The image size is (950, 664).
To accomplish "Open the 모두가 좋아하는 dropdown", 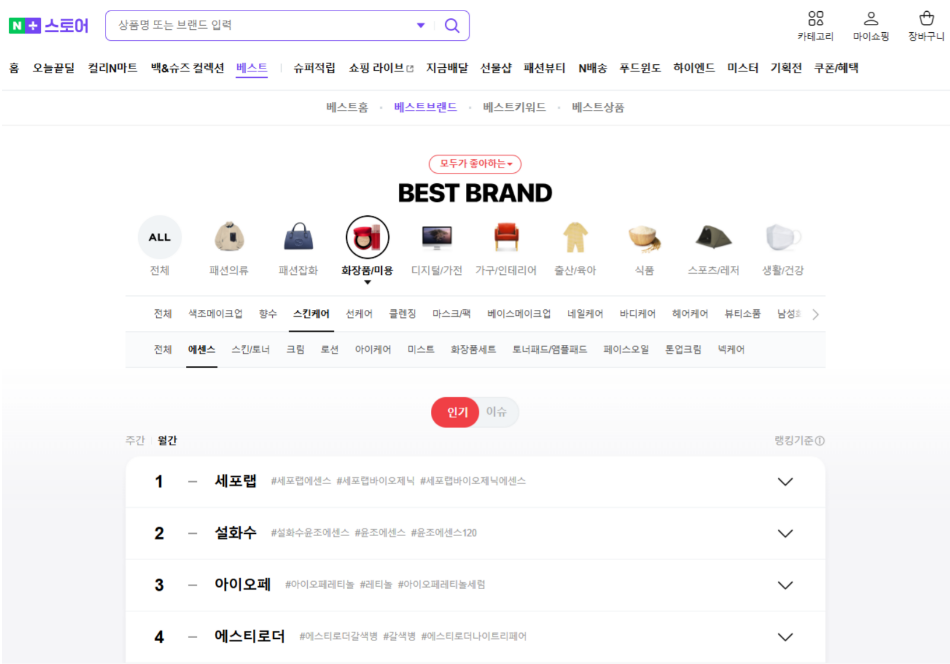I will click(x=475, y=164).
